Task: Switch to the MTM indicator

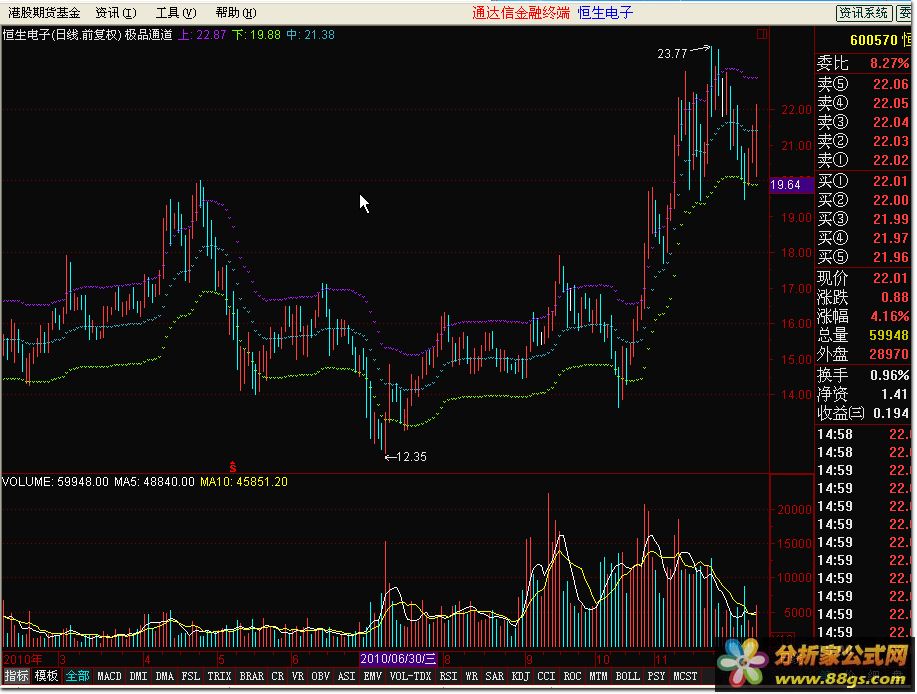Action: (598, 676)
